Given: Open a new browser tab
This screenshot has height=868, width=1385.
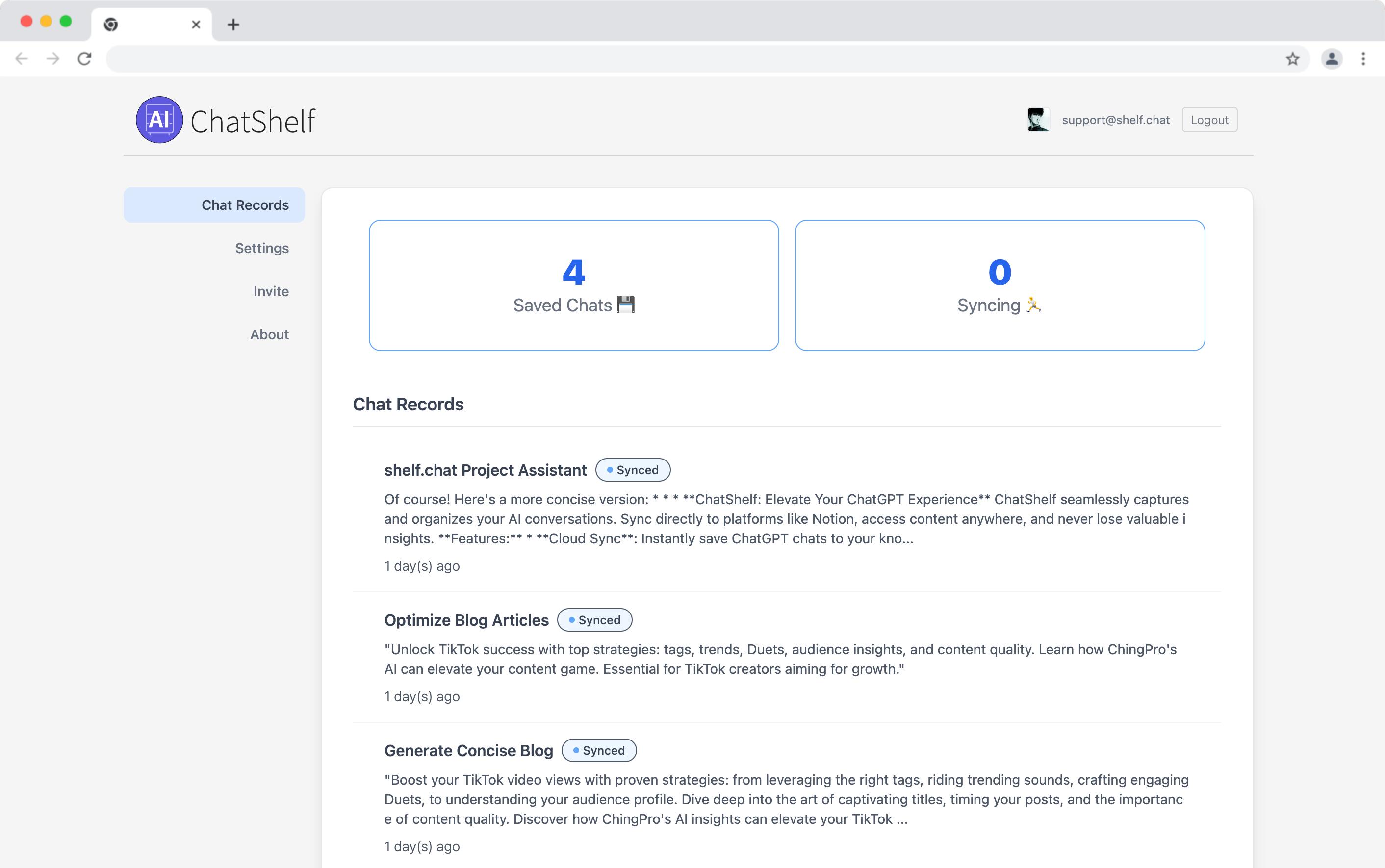Looking at the screenshot, I should pos(233,24).
